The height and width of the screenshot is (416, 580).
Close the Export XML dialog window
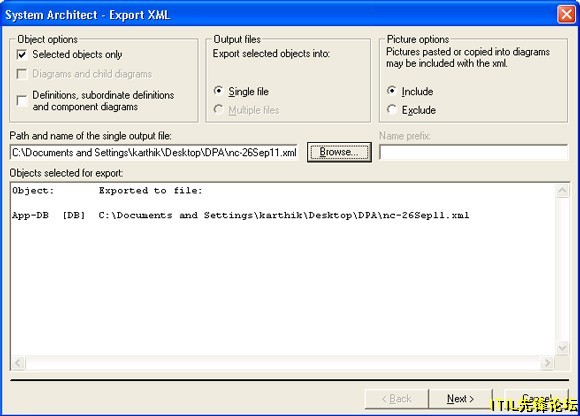click(566, 15)
